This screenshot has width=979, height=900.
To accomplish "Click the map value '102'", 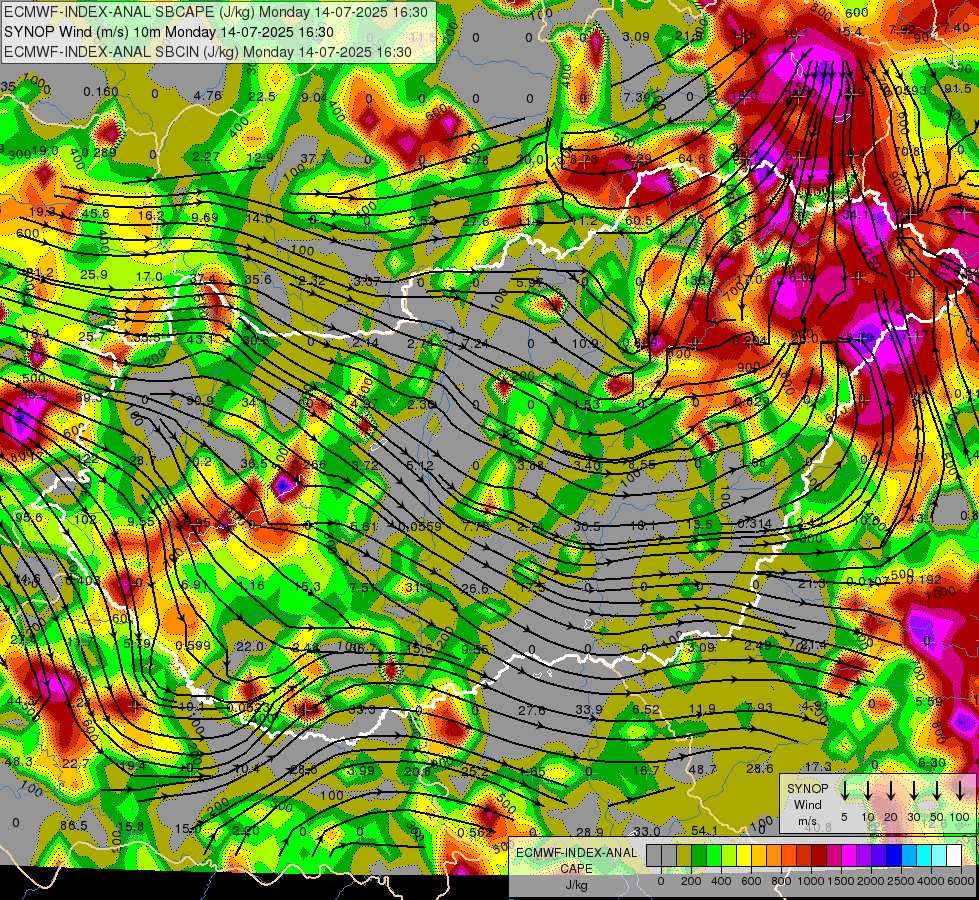I will pyautogui.click(x=86, y=520).
